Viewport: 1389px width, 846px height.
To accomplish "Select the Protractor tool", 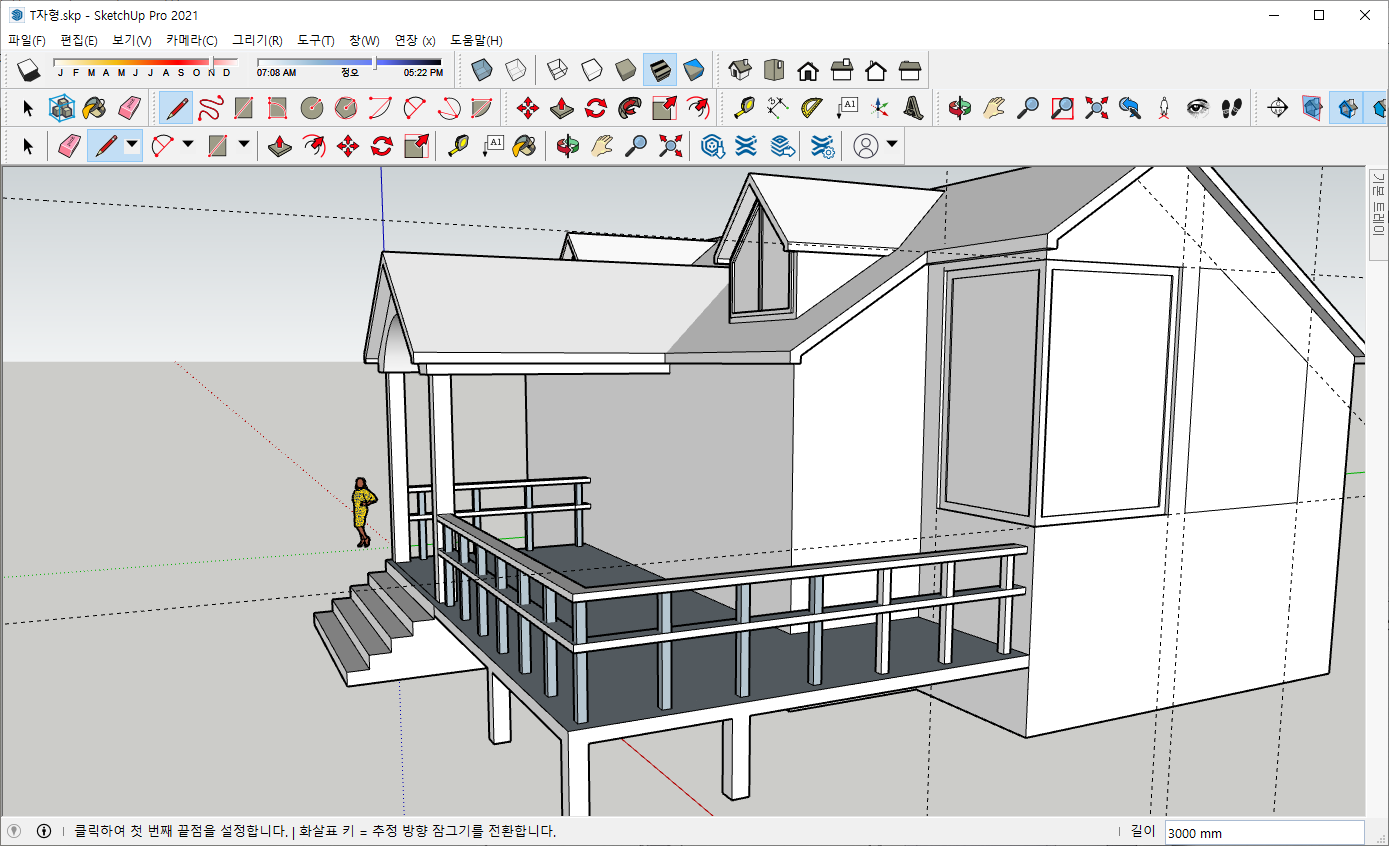I will [x=812, y=107].
